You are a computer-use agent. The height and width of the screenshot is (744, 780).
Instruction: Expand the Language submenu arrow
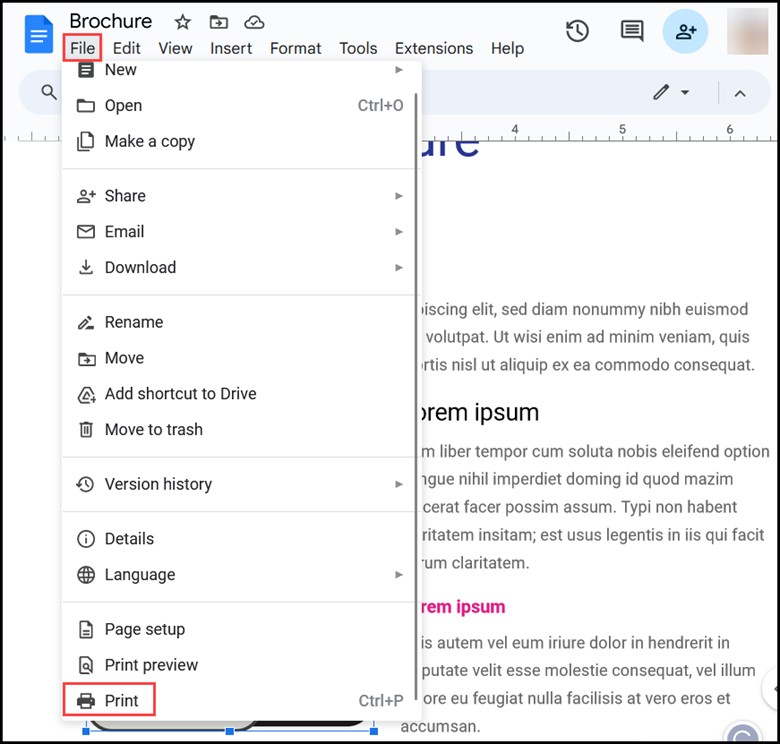point(398,575)
